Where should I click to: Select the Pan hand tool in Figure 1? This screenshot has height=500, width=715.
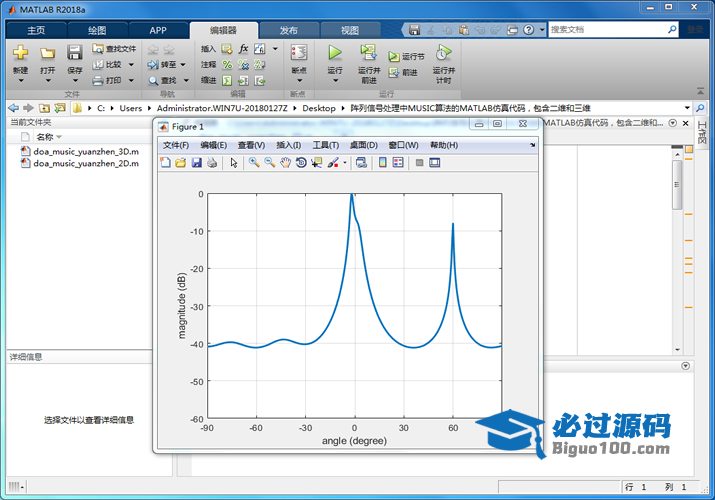click(x=285, y=163)
